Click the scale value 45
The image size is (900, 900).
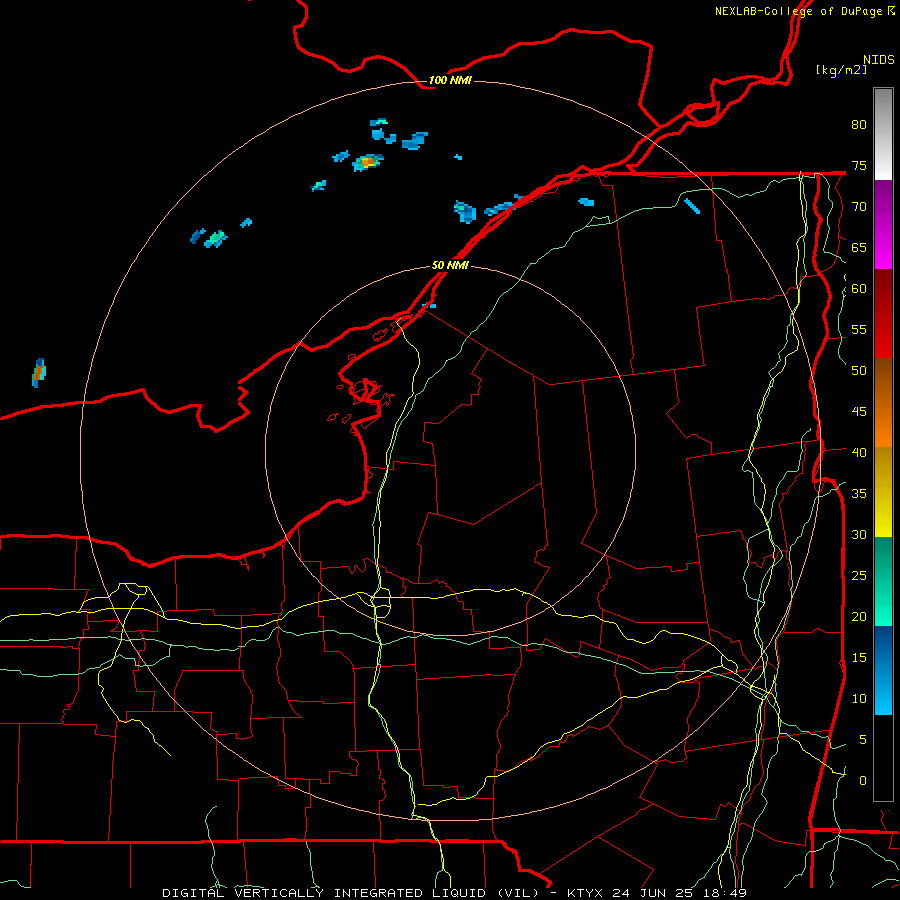(x=859, y=412)
